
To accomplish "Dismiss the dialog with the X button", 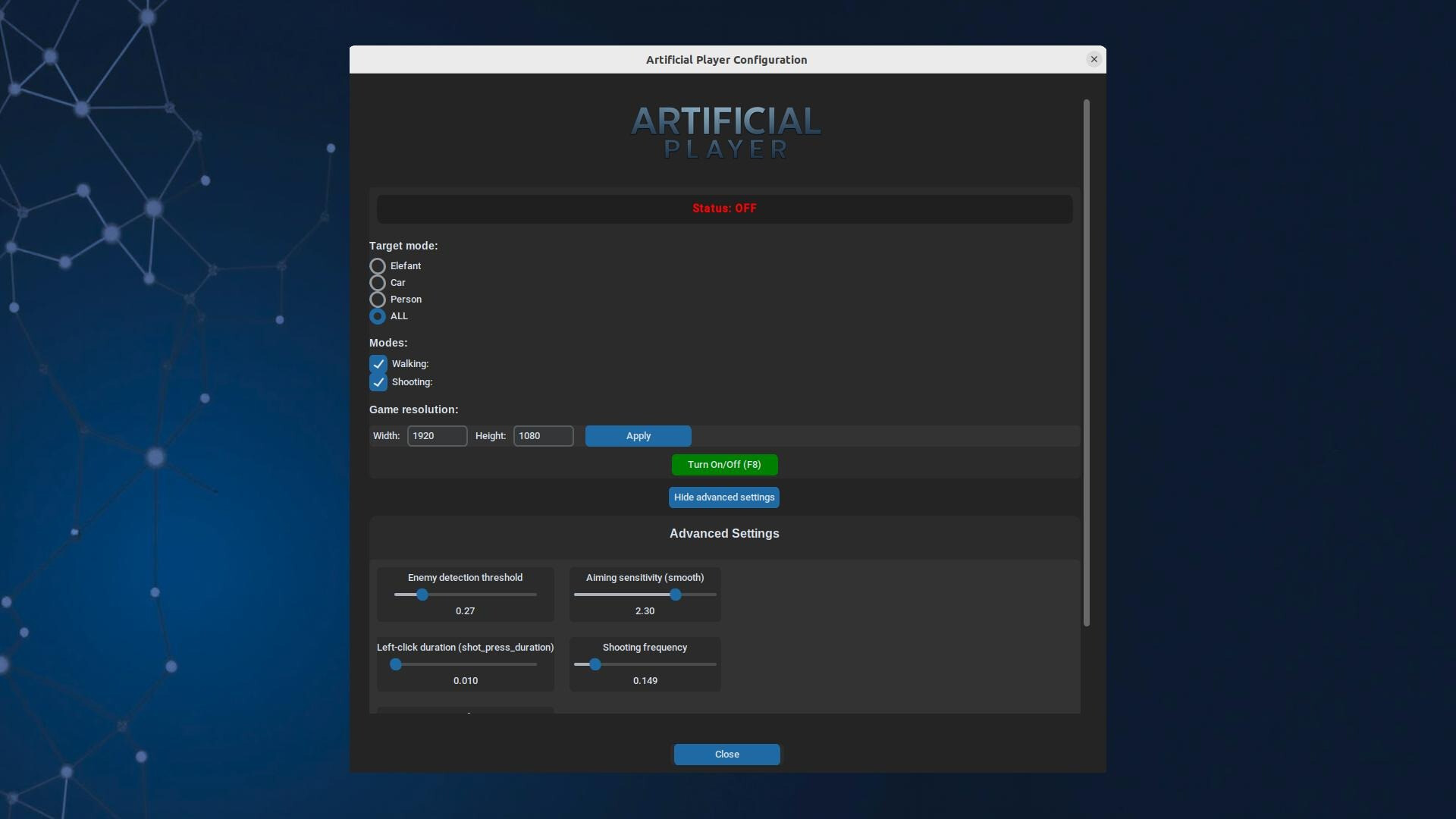I will (x=1094, y=59).
